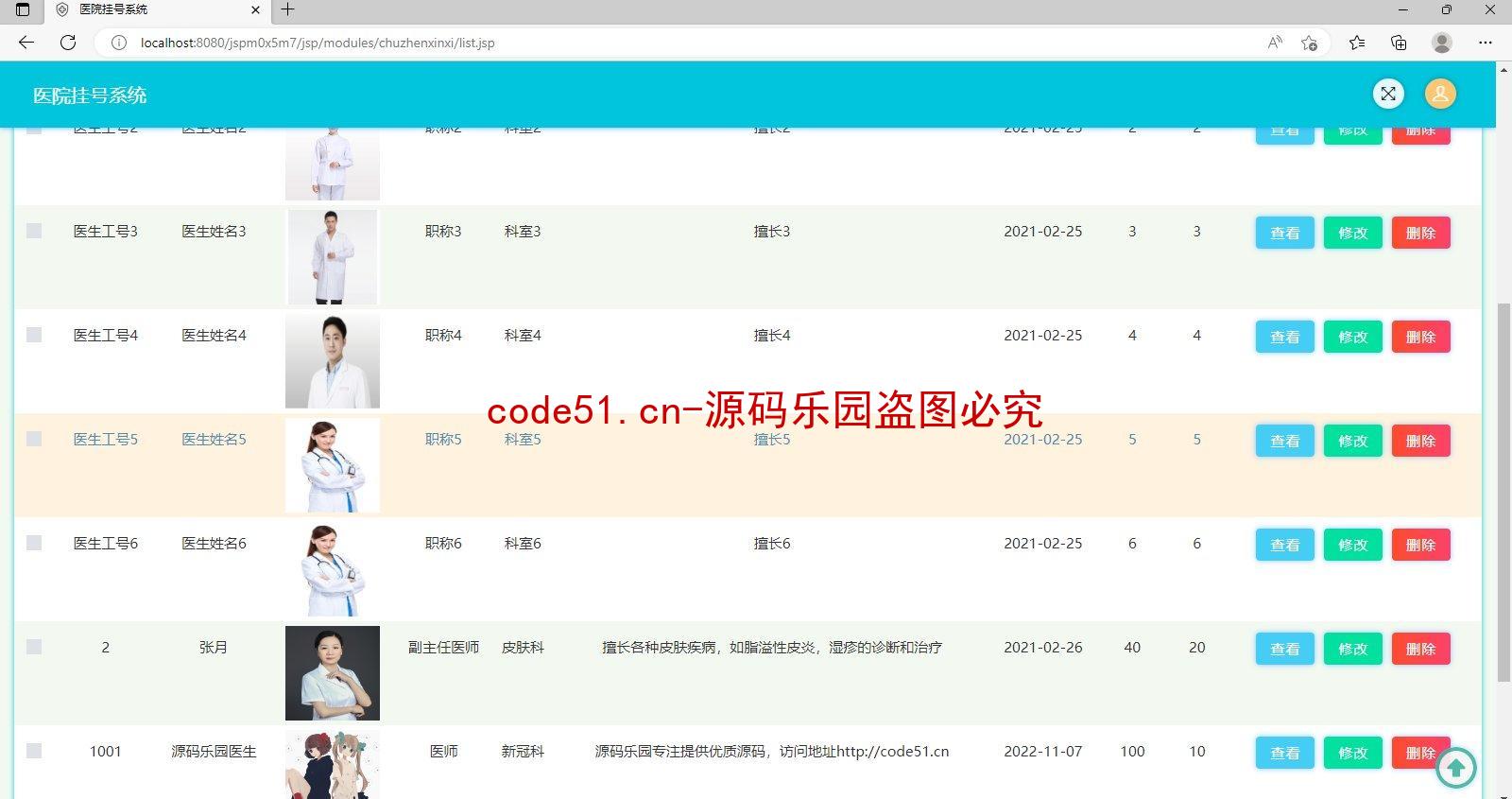Edit the 医生姓名6 record
Image resolution: width=1512 pixels, height=799 pixels.
(x=1352, y=545)
